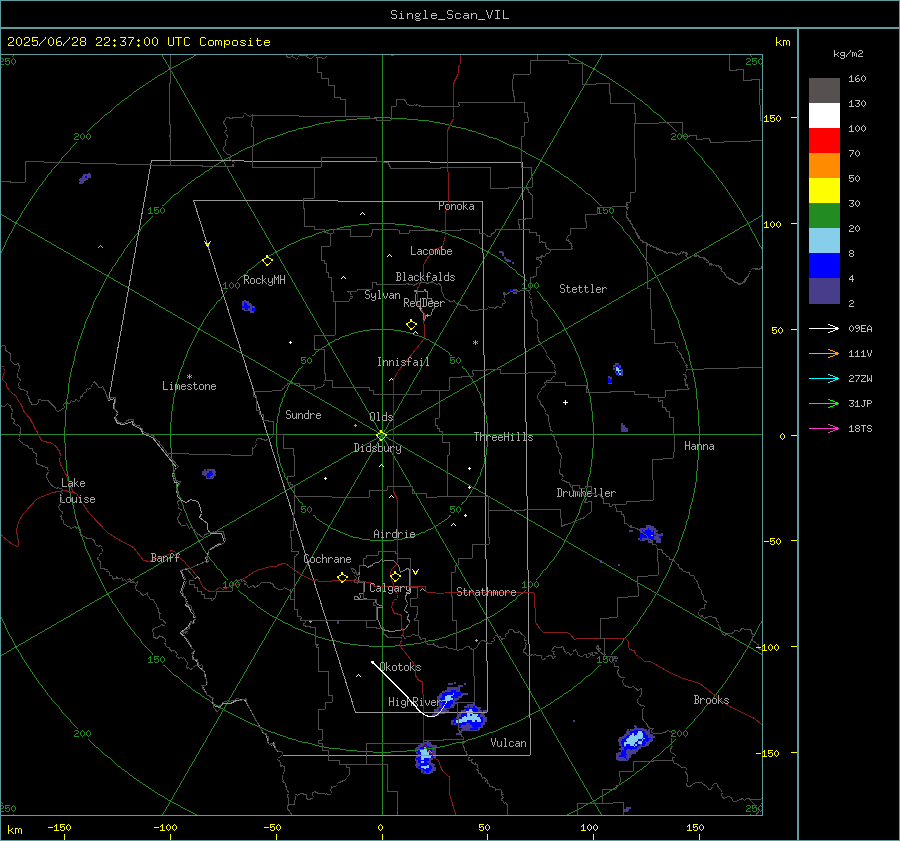900x841 pixels.
Task: Click the Airdrie city label
Action: click(394, 534)
